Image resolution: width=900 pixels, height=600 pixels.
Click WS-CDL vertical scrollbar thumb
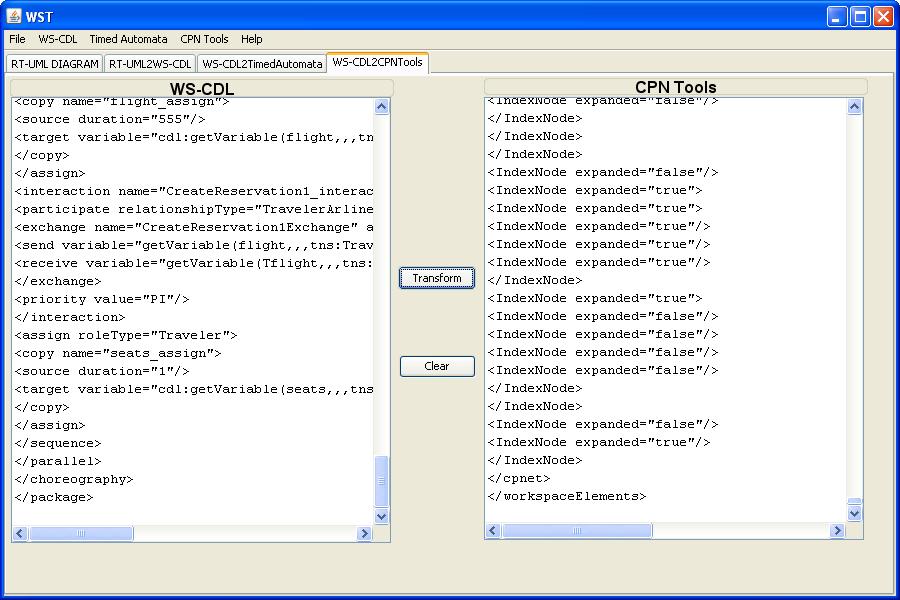tap(382, 481)
